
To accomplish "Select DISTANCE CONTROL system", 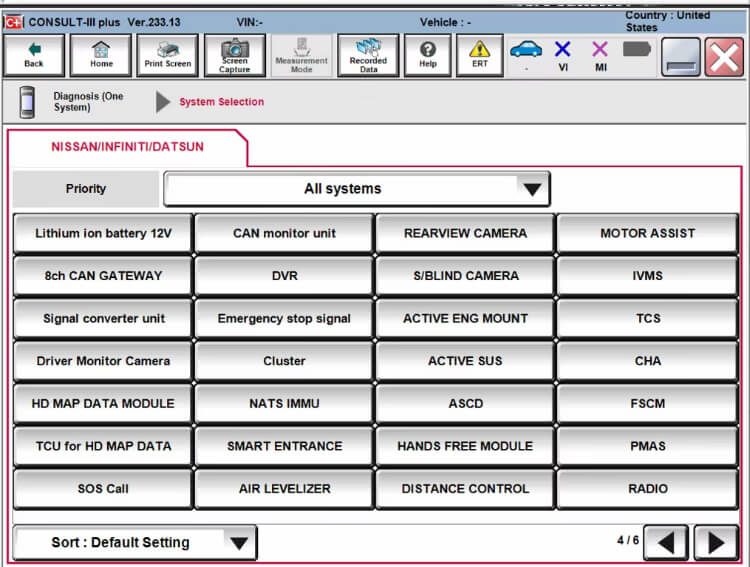I will (465, 489).
